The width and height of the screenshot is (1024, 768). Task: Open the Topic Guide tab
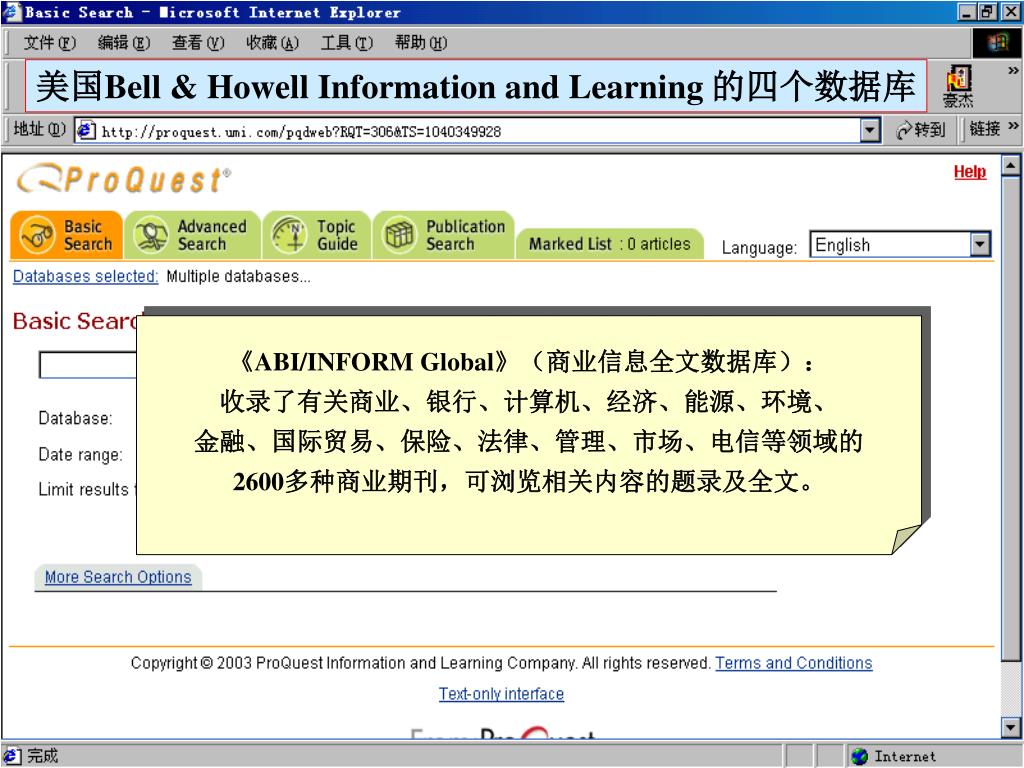(317, 235)
